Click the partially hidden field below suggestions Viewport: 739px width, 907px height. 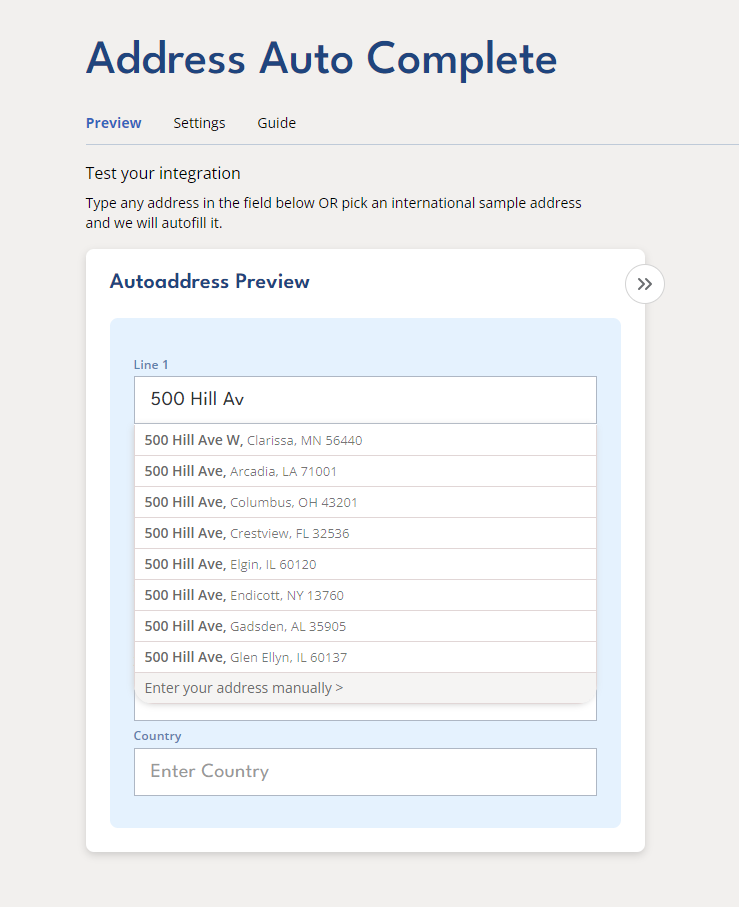tap(365, 712)
